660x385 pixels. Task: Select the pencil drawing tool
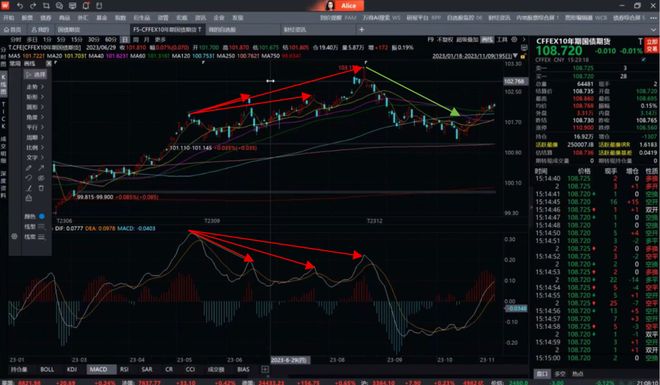click(x=29, y=168)
